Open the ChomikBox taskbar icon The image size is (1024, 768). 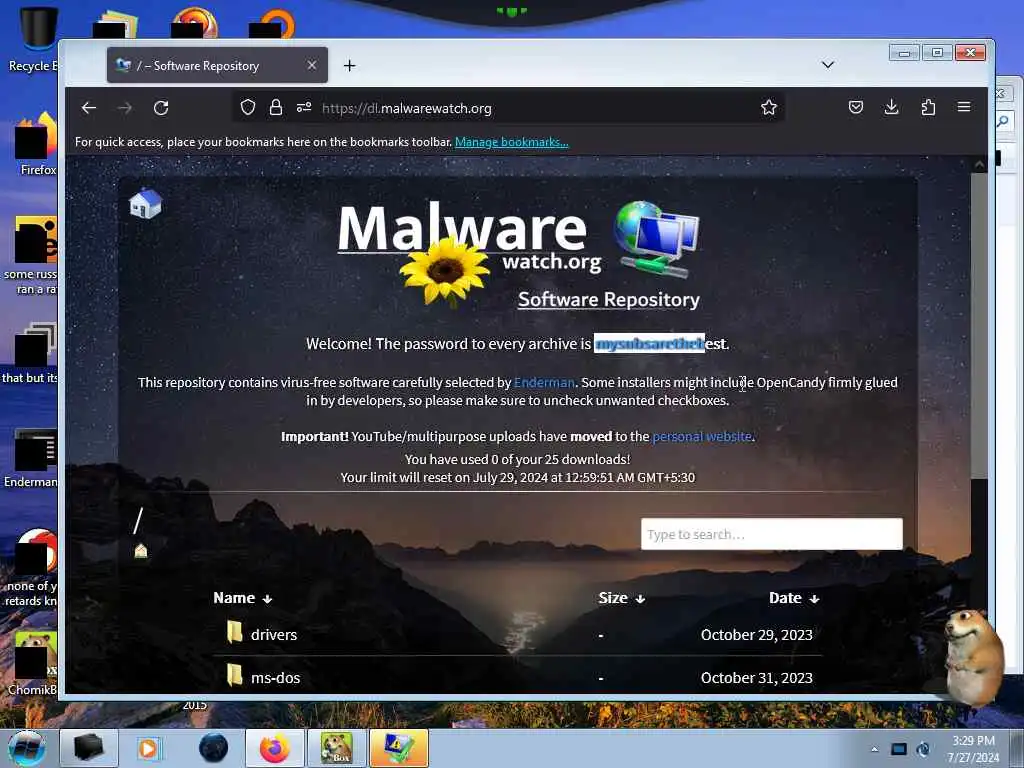tap(336, 748)
